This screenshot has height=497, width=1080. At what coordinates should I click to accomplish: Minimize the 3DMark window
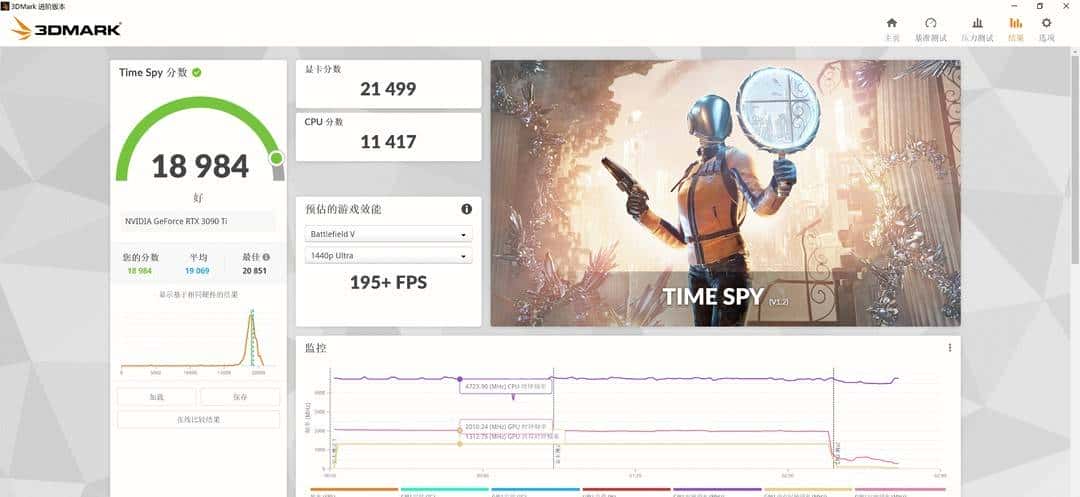tap(1017, 6)
